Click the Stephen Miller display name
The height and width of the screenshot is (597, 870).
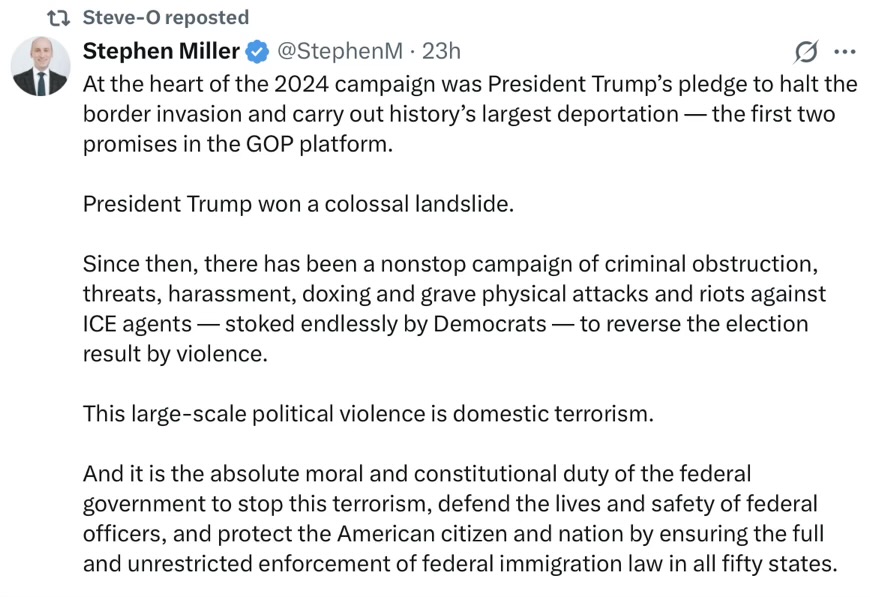tap(161, 51)
